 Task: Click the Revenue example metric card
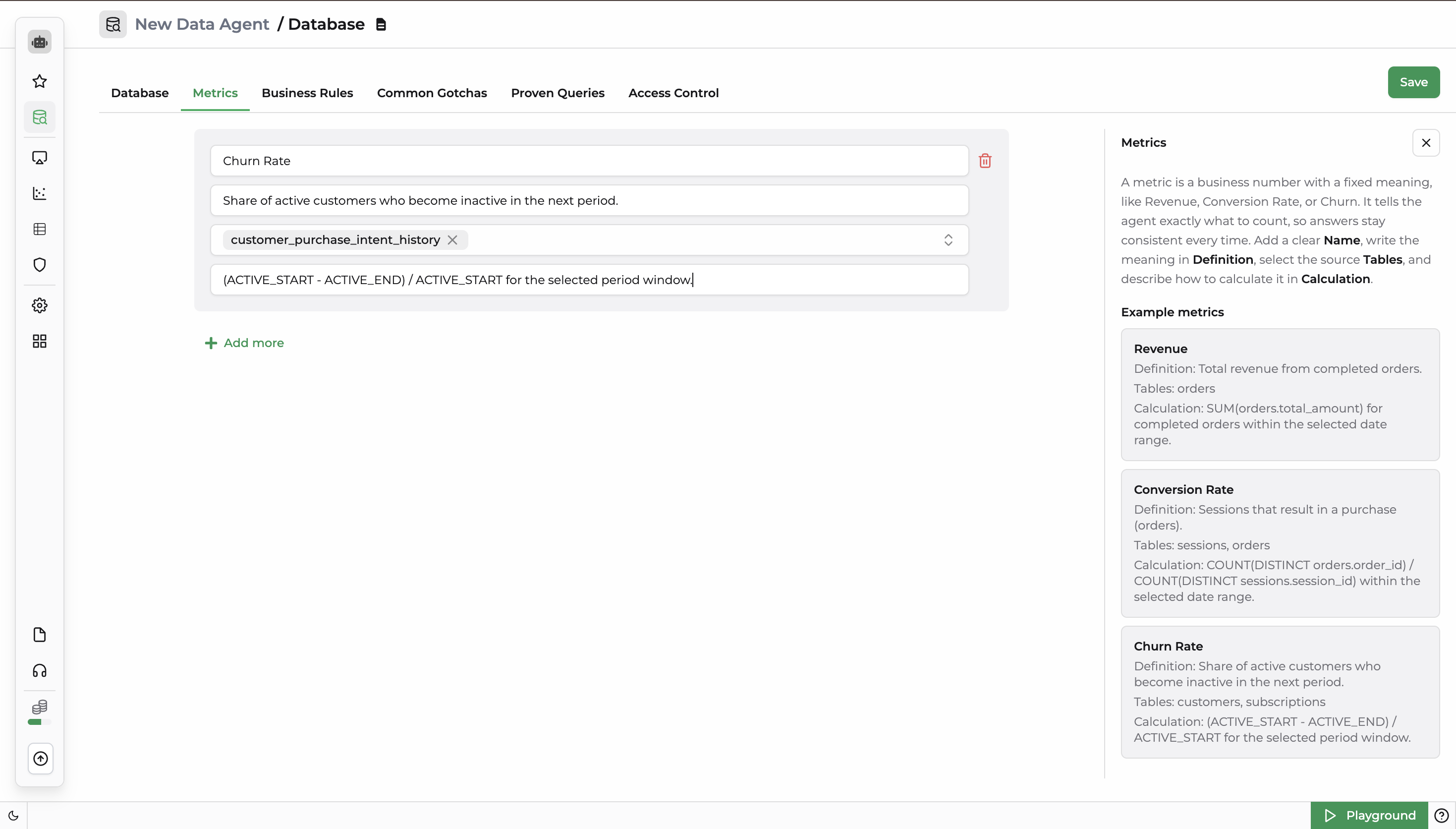pyautogui.click(x=1280, y=395)
